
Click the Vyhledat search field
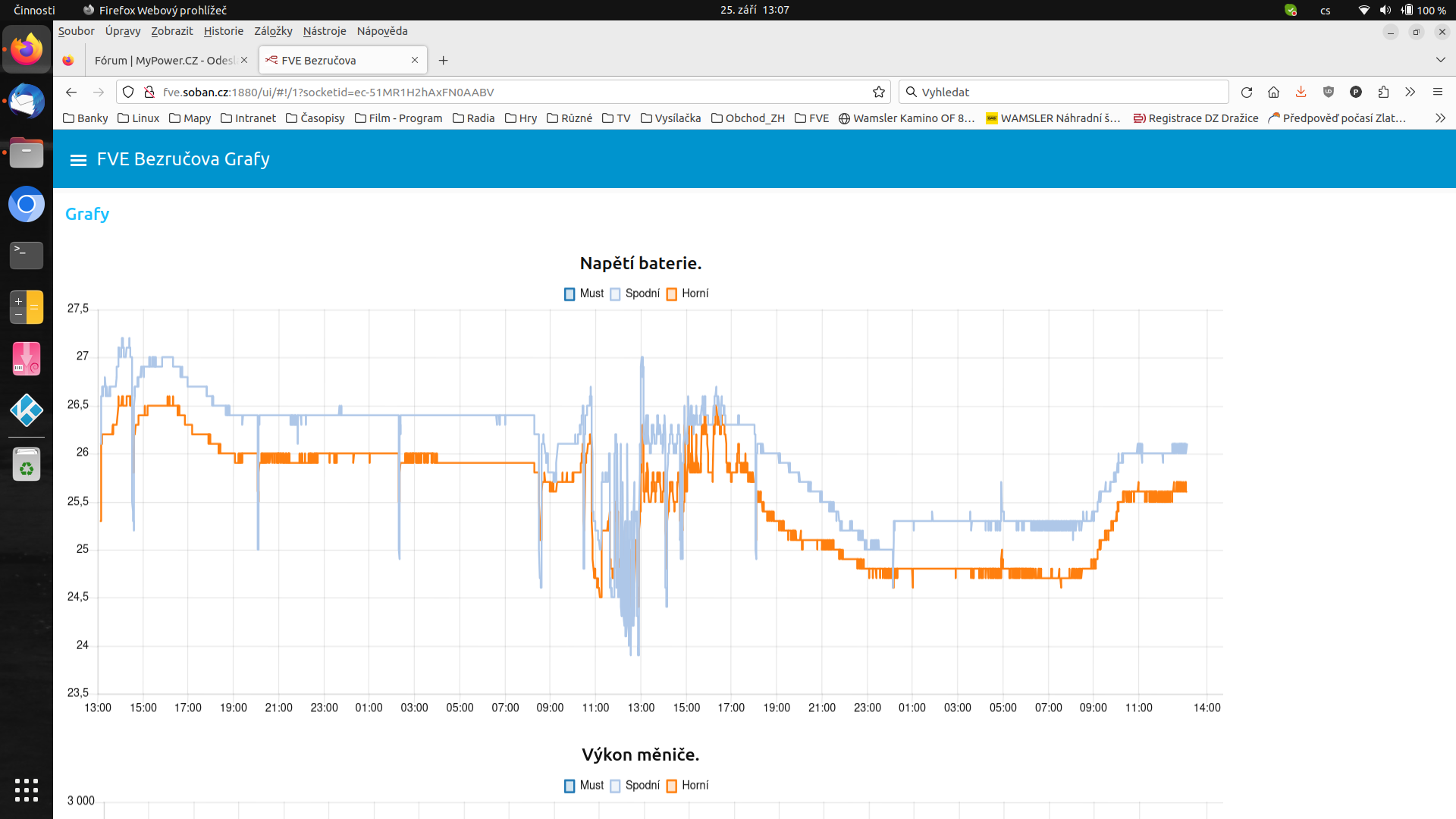[1062, 92]
